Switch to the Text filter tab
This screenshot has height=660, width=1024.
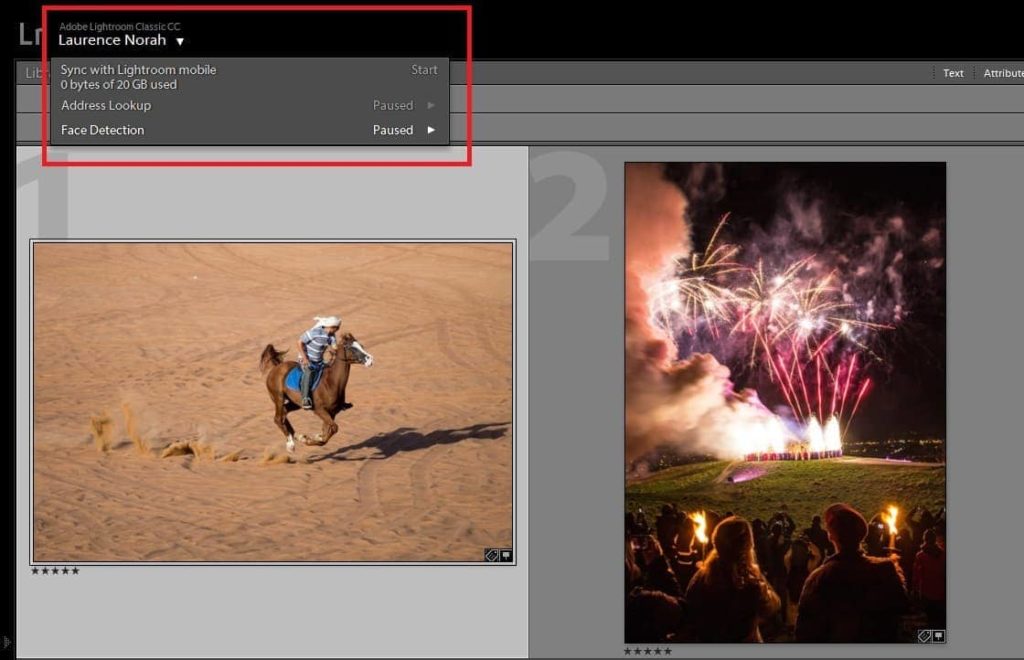[952, 72]
